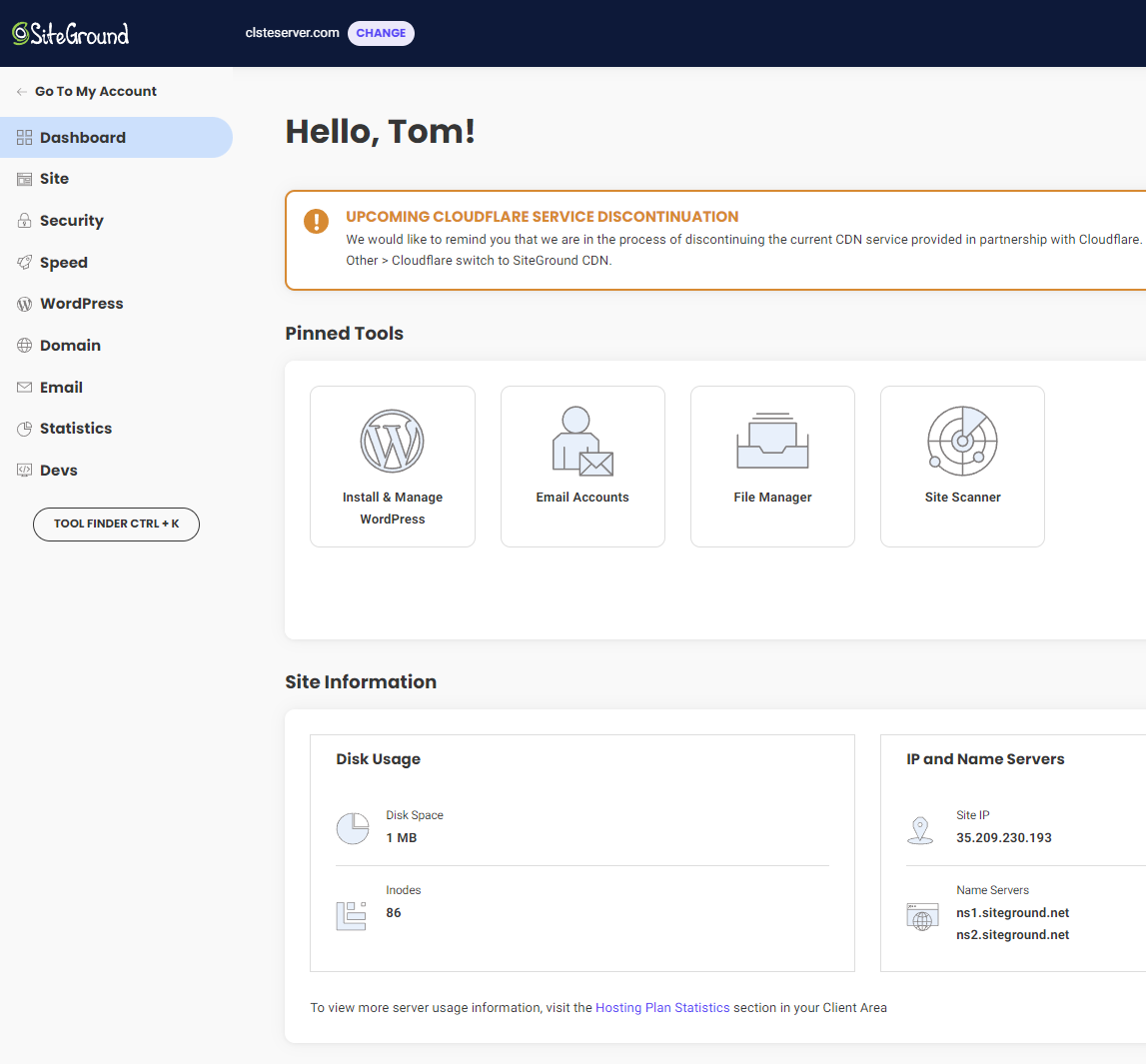Click the CHANGE site button
Image resolution: width=1146 pixels, height=1064 pixels.
click(x=381, y=33)
